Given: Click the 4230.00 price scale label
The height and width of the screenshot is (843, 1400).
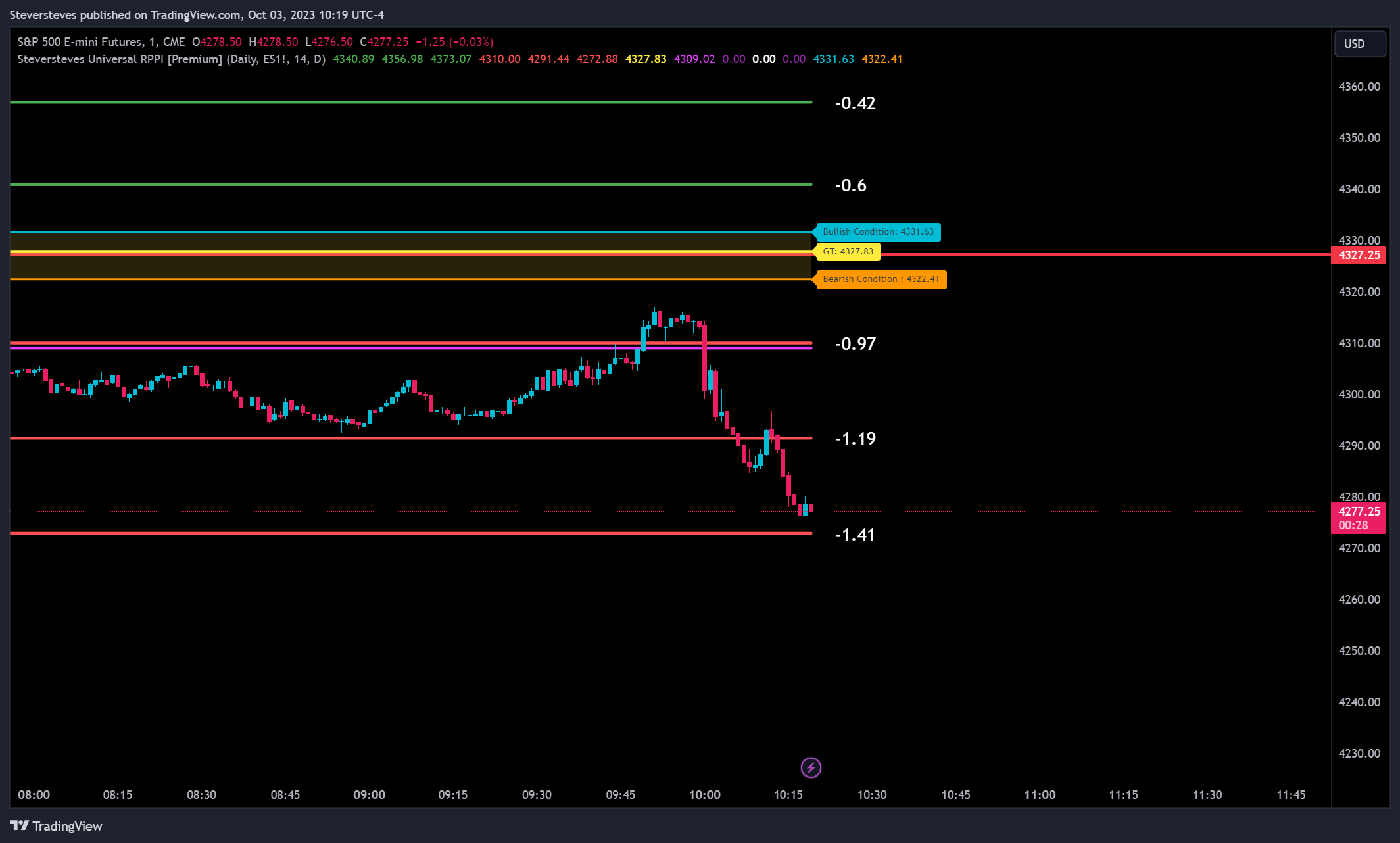Looking at the screenshot, I should 1359,754.
